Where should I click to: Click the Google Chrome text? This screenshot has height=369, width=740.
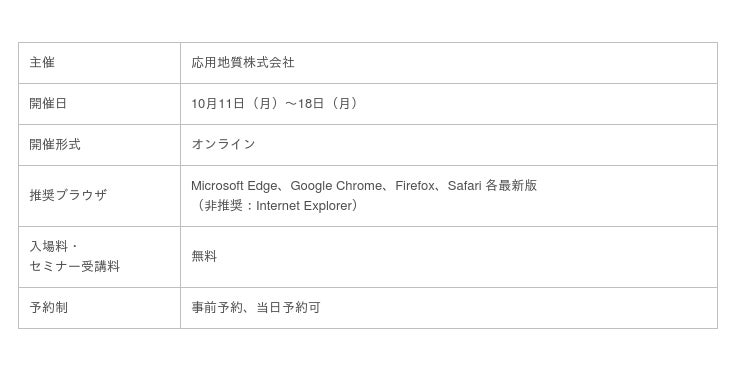(x=335, y=186)
